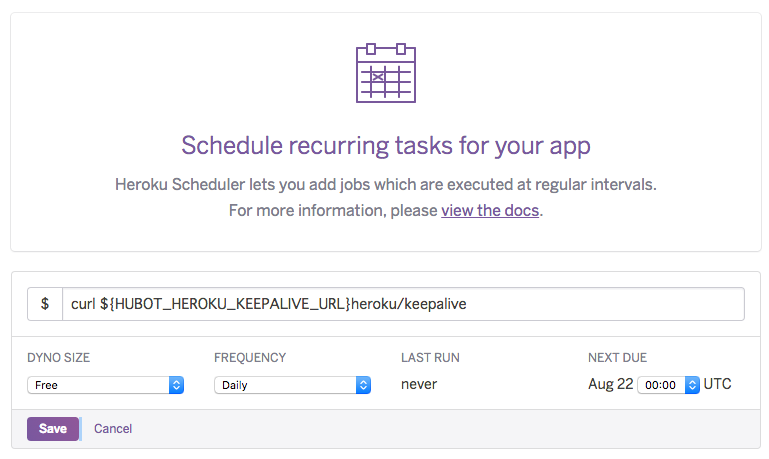This screenshot has width=769, height=459.
Task: Click the dollar sign prompt label
Action: (45, 304)
